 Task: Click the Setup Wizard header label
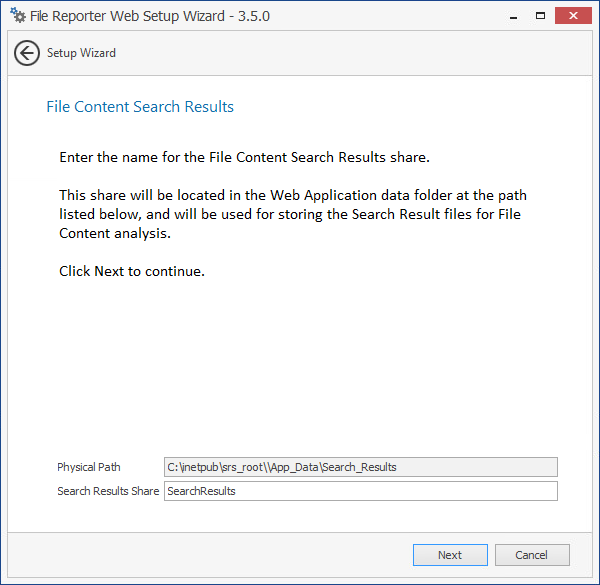[x=81, y=53]
